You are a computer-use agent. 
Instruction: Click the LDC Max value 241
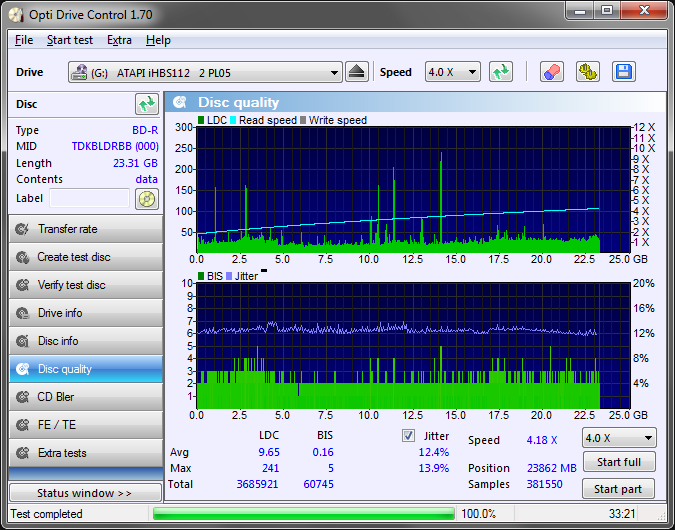pos(270,468)
